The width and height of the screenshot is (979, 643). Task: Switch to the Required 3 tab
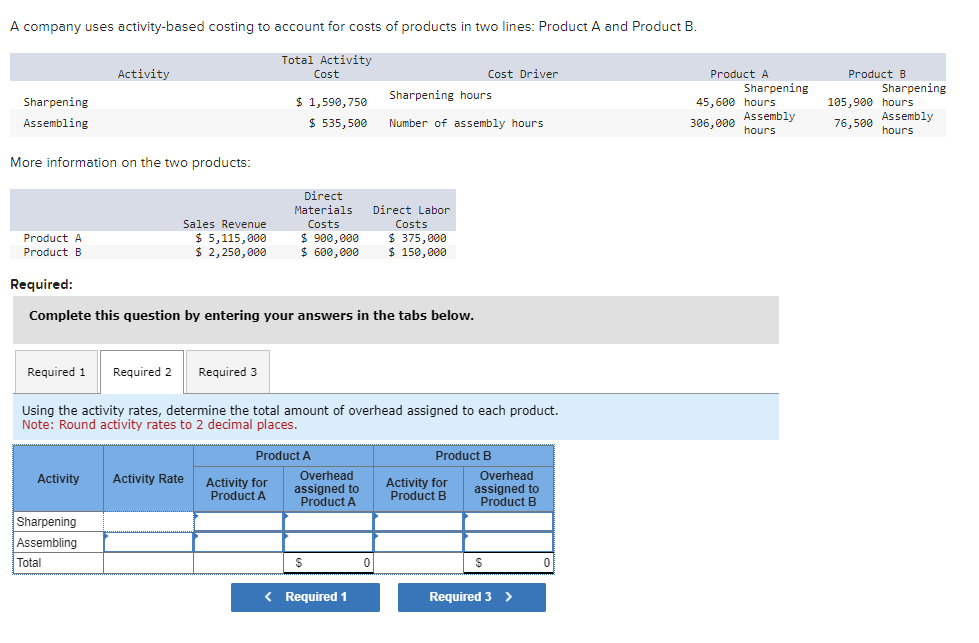coord(227,371)
